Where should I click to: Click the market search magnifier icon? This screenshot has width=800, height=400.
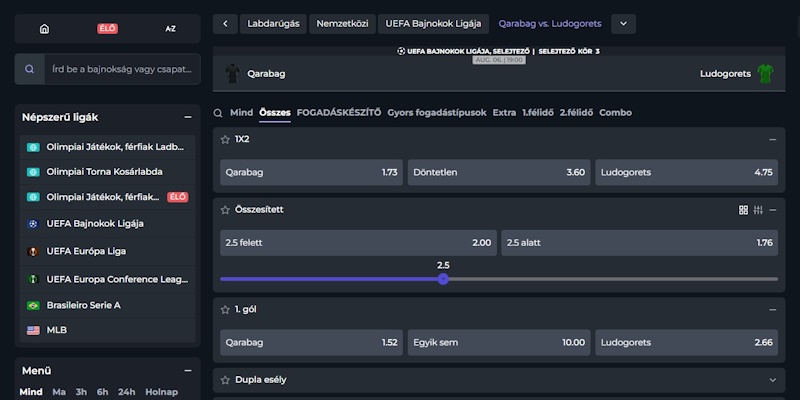point(218,113)
